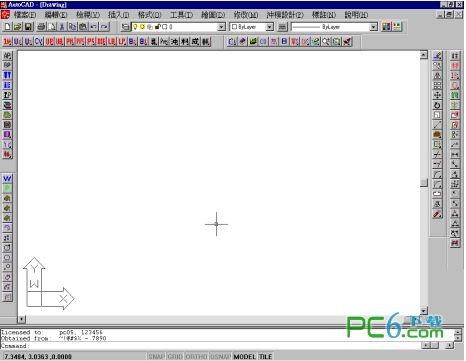Click the LB icon in die-design toolbar
This screenshot has width=466, height=361.
(x=112, y=42)
